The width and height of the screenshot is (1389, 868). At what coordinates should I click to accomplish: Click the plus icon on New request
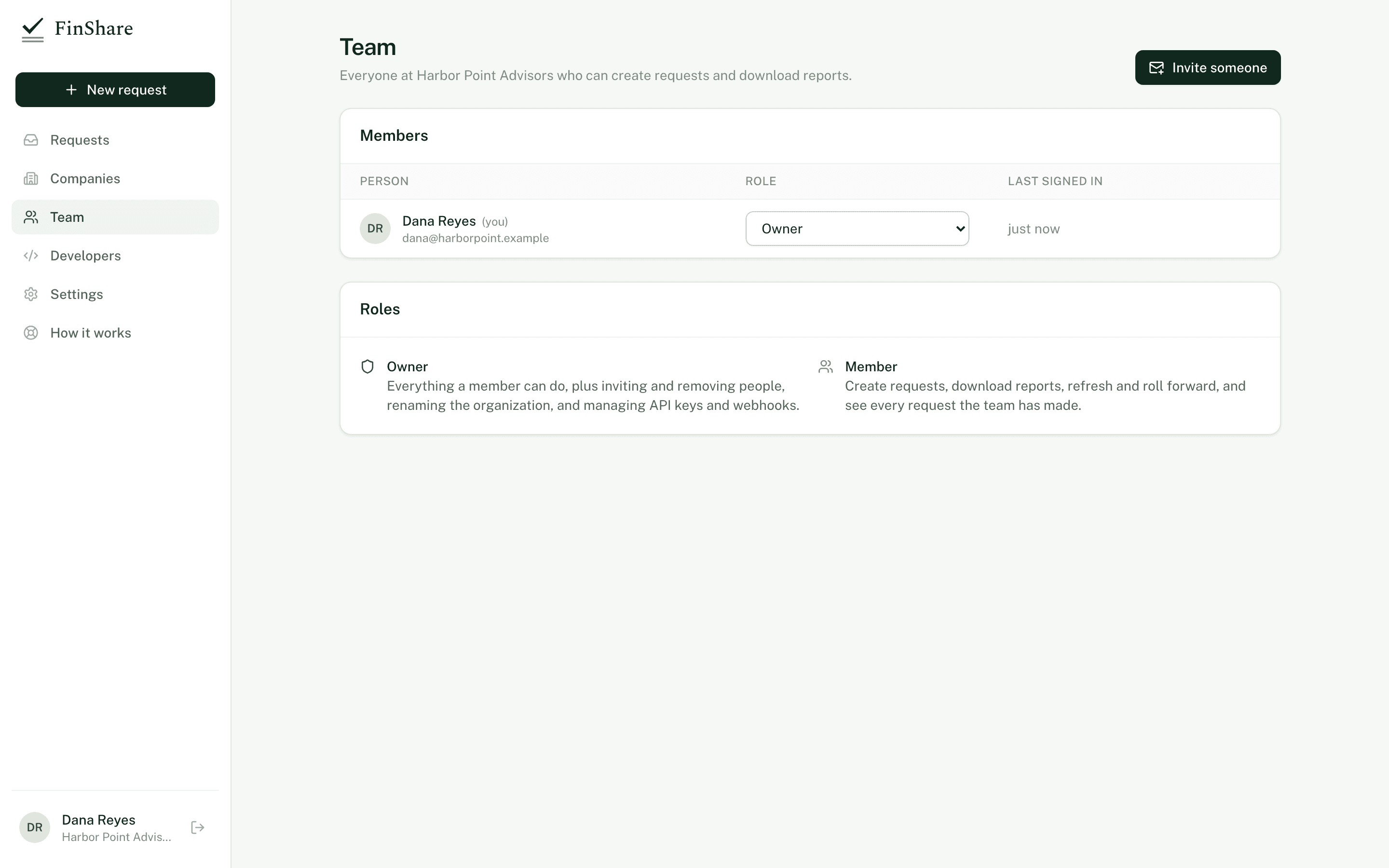71,90
